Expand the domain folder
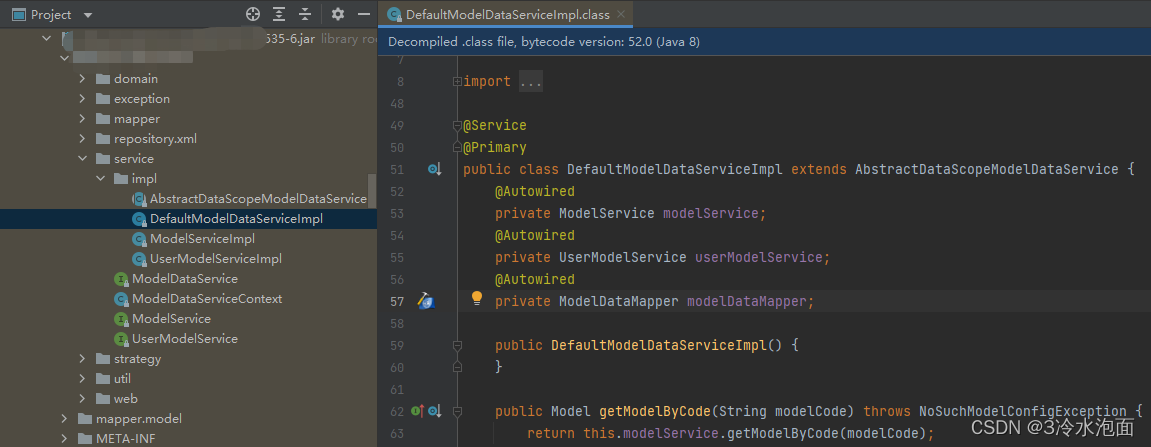This screenshot has width=1151, height=447. (x=82, y=79)
